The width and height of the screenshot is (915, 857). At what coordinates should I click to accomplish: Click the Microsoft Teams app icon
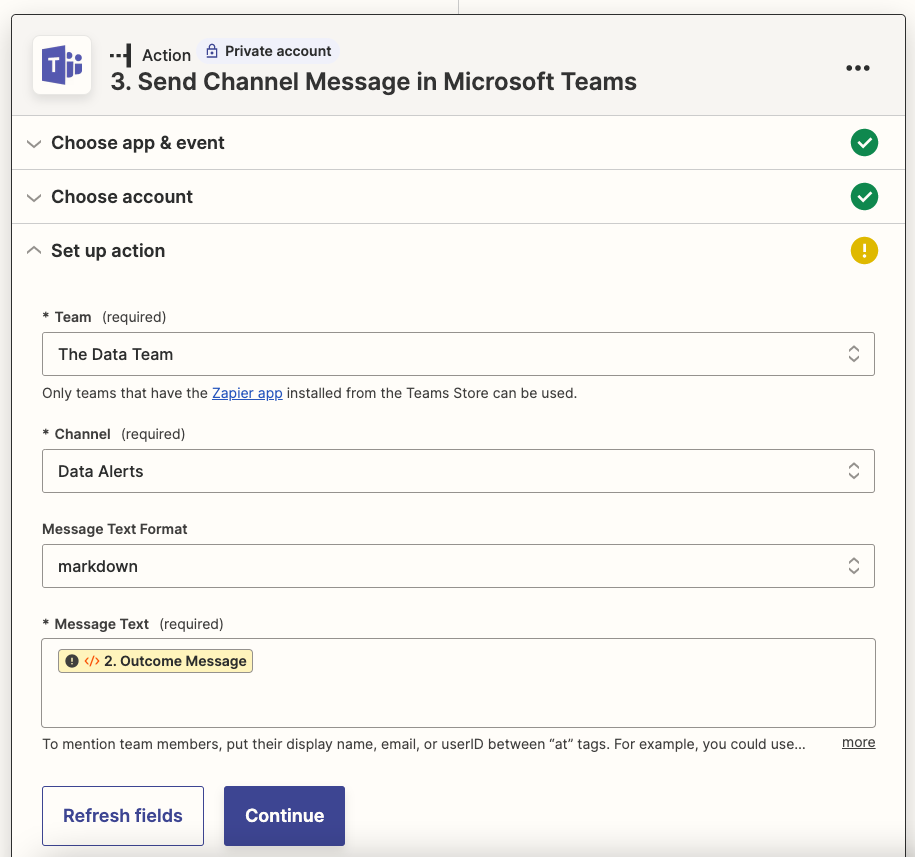point(62,67)
